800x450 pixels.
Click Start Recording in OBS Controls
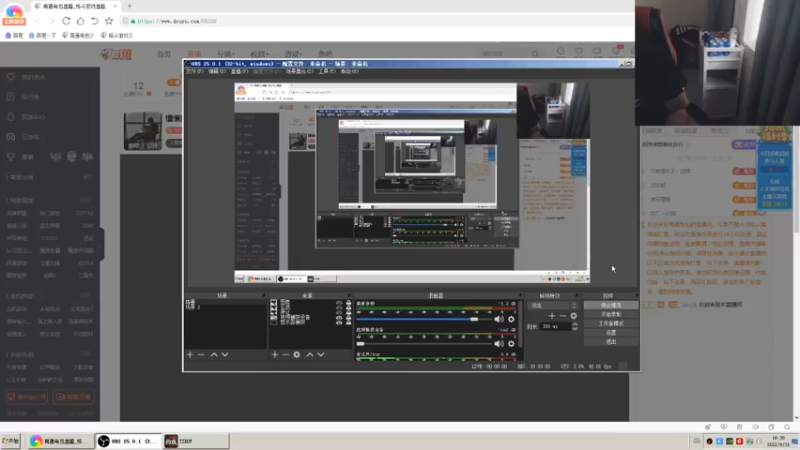click(x=611, y=314)
